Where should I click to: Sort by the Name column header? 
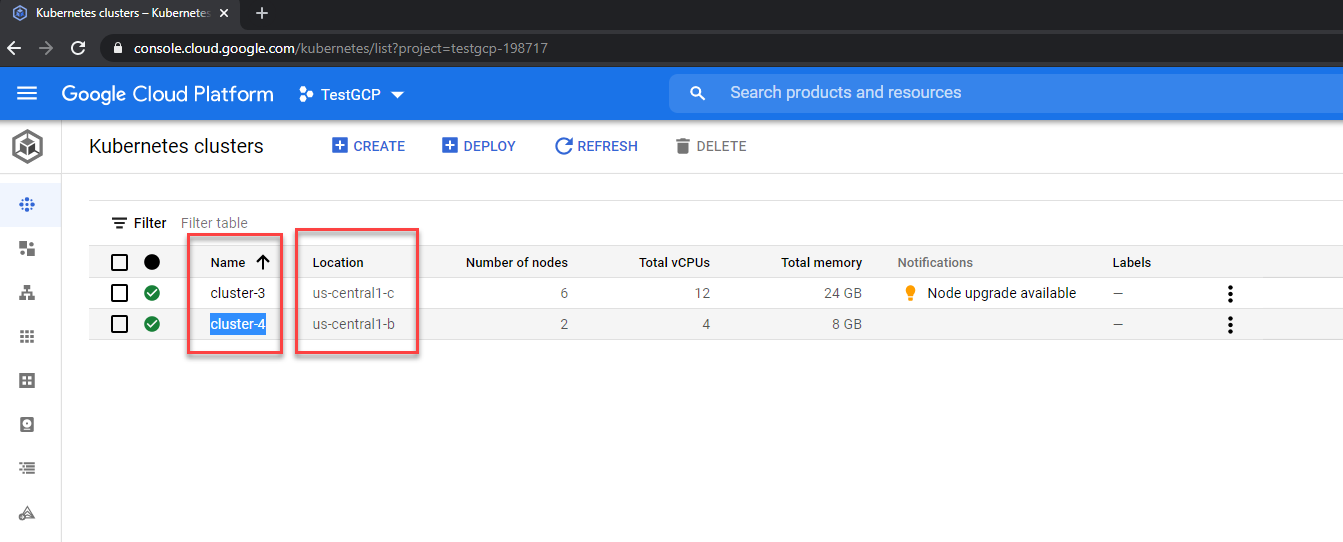(228, 262)
